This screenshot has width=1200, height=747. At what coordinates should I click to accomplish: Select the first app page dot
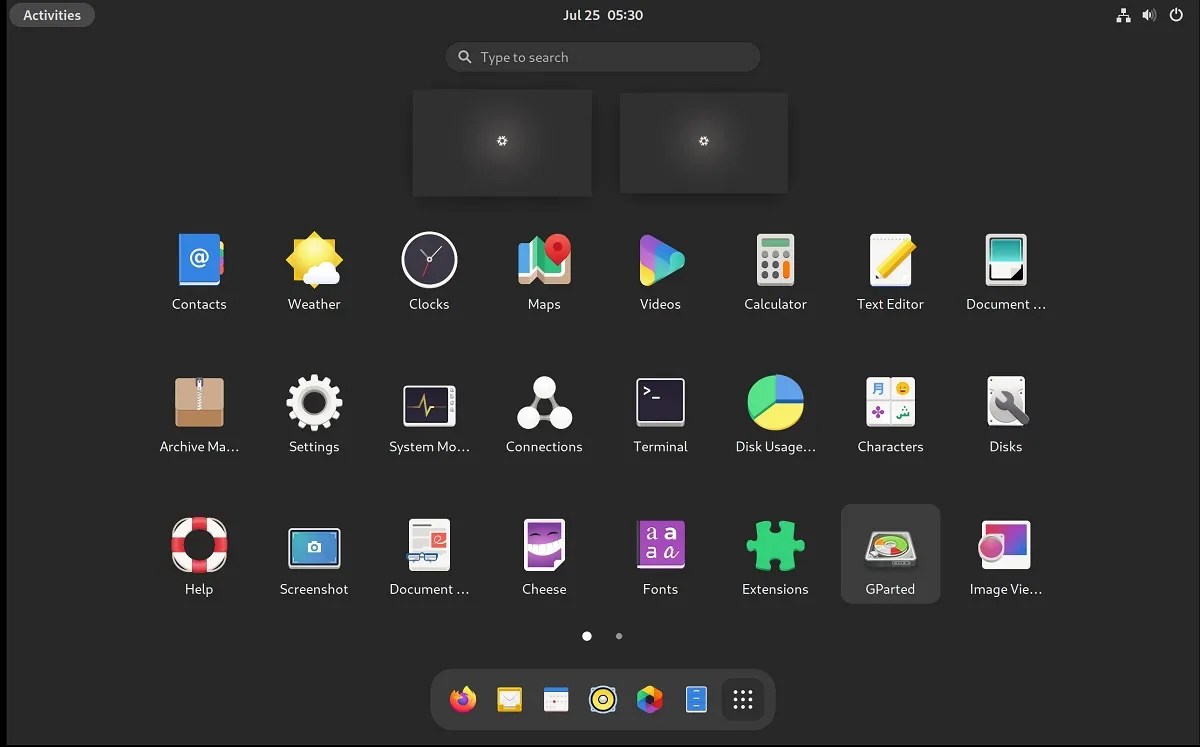[x=587, y=636]
